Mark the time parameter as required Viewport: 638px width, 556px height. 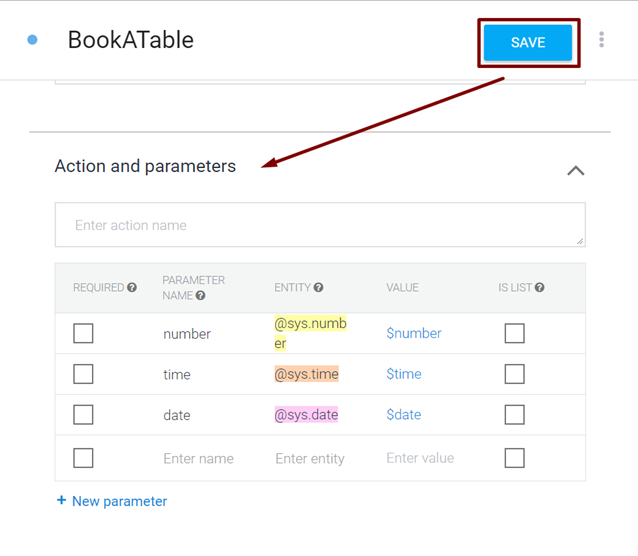coord(83,374)
